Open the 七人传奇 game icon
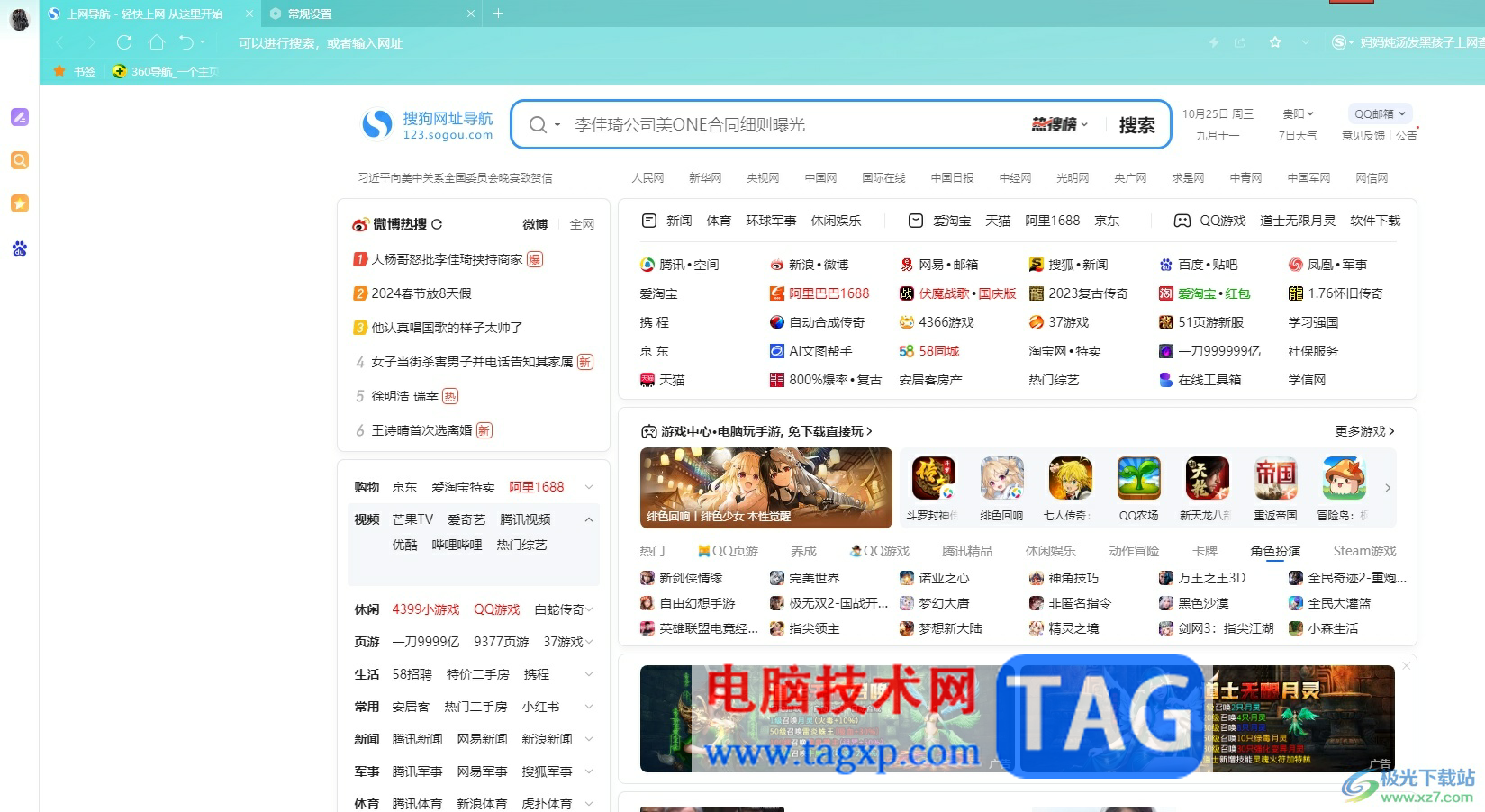Screen dimensions: 1485x812 click(1071, 478)
